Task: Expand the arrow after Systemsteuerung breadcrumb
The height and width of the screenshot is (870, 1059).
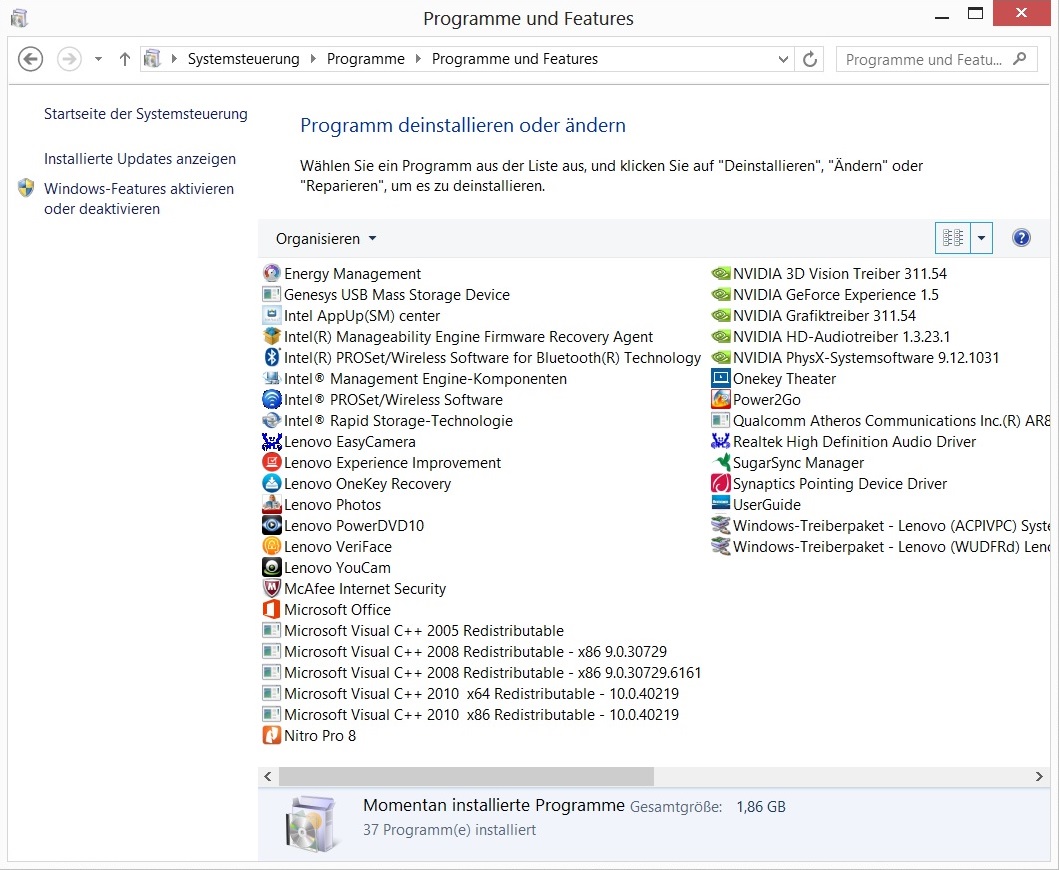Action: pyautogui.click(x=313, y=59)
